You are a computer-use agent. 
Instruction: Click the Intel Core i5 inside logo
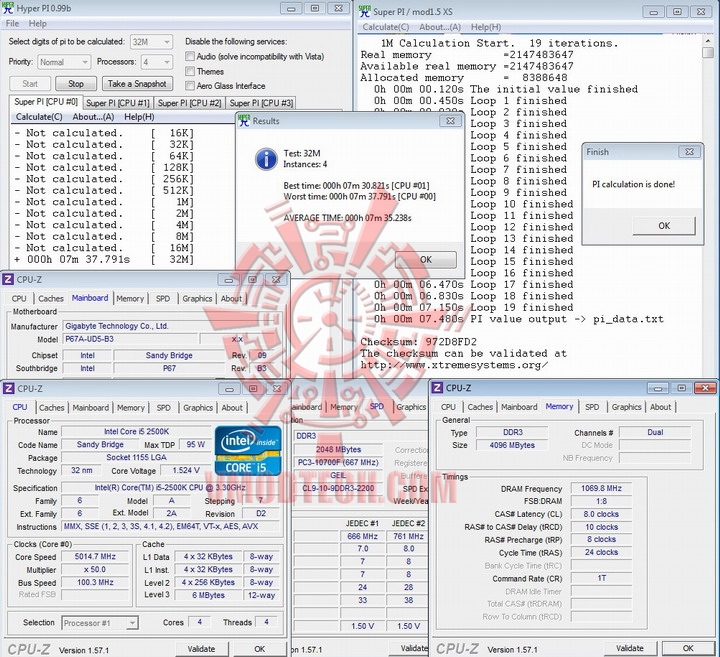[248, 450]
